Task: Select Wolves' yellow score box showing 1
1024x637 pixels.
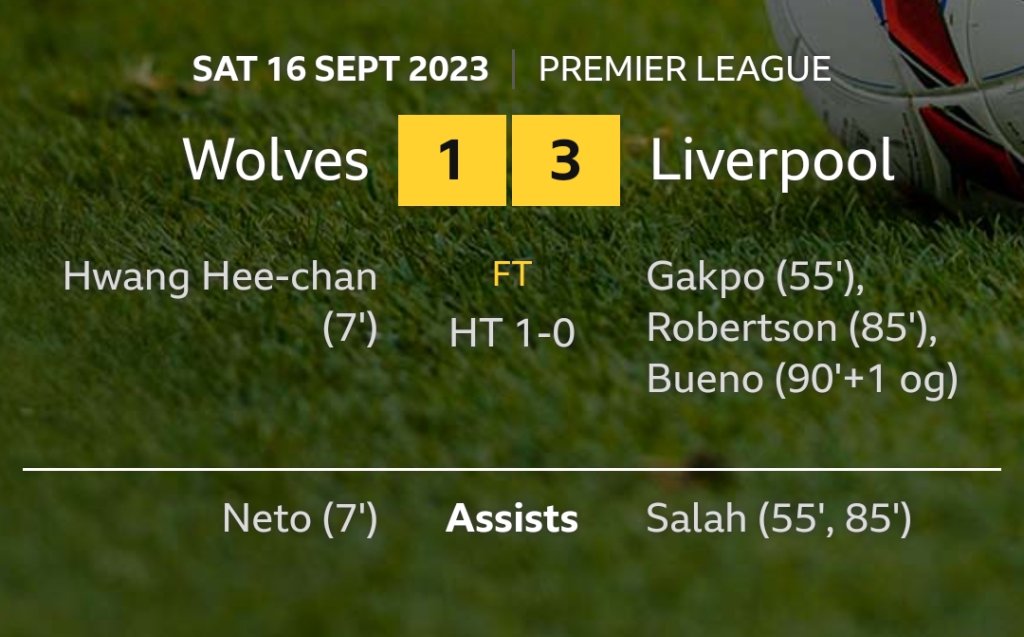Action: (x=451, y=160)
